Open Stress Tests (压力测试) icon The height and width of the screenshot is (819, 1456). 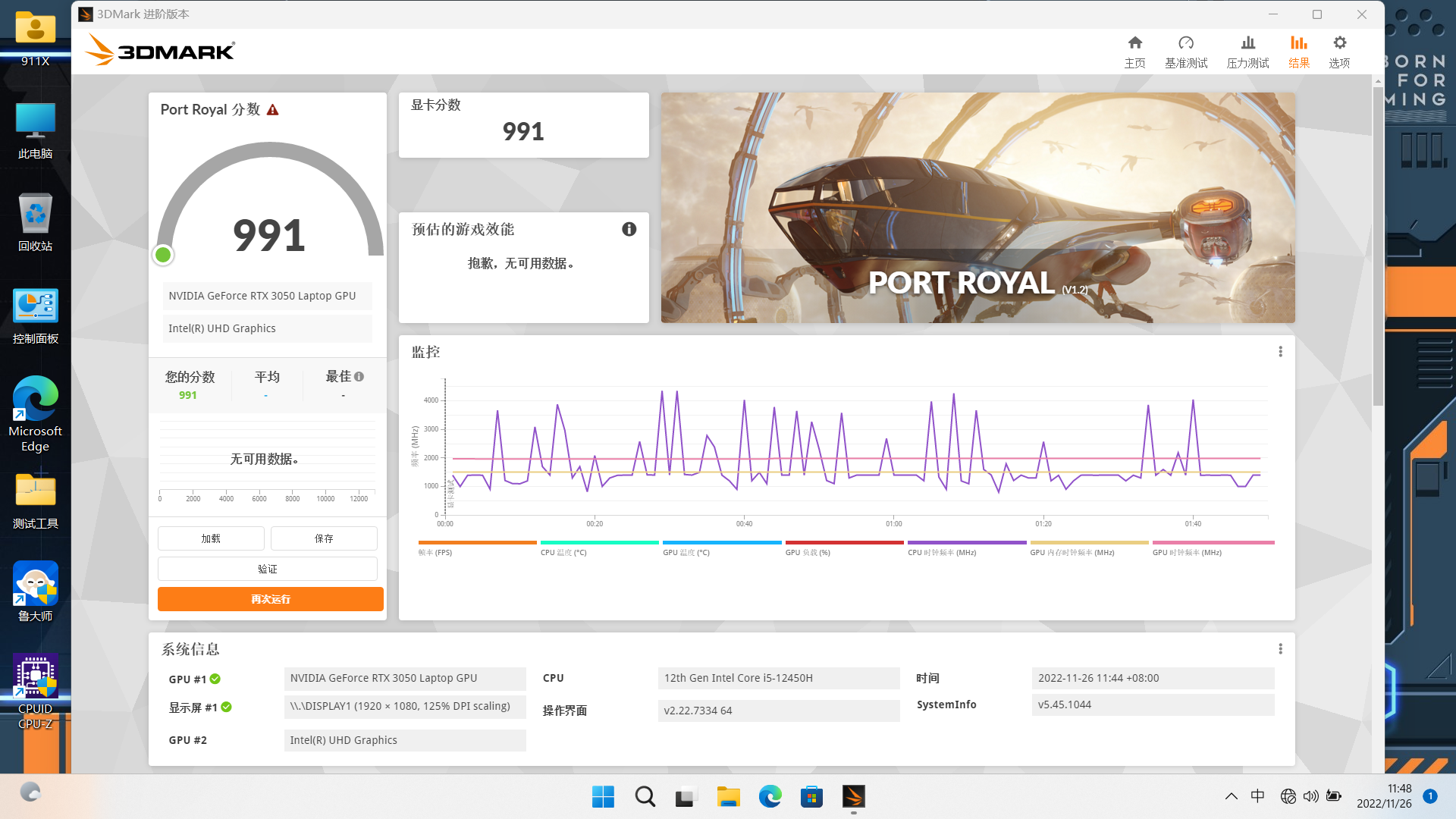coord(1247,44)
